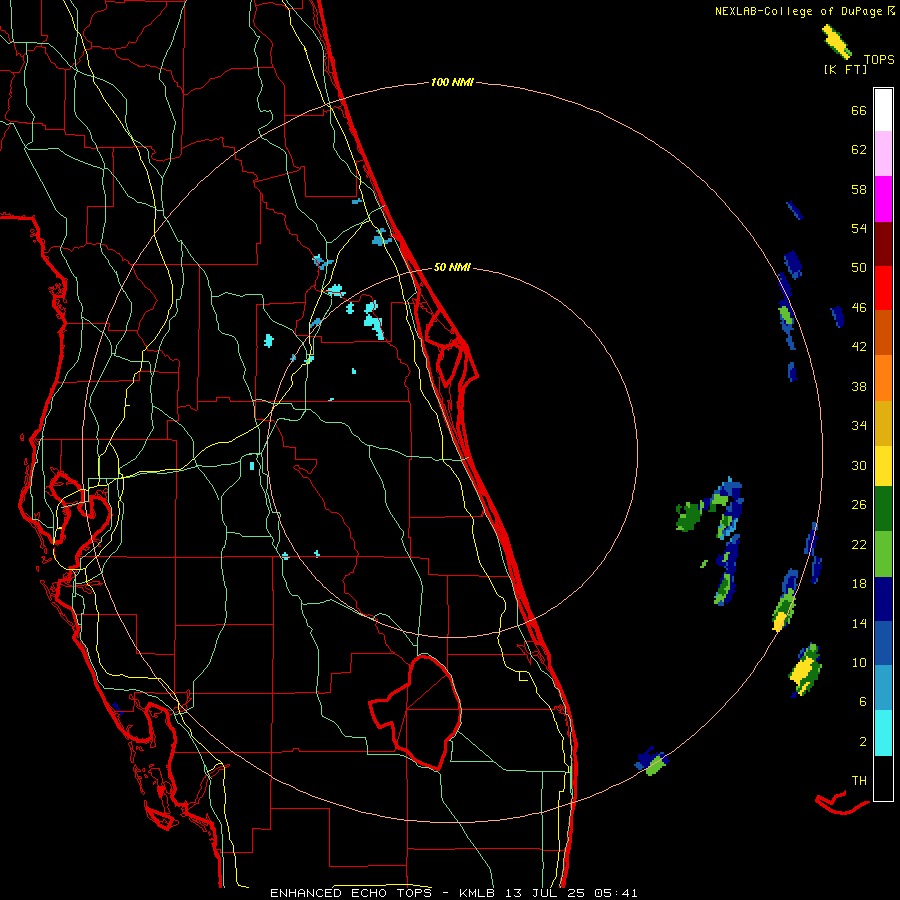Screen dimensions: 900x900
Task: Select the 'TOPS' legend title
Action: click(x=879, y=60)
